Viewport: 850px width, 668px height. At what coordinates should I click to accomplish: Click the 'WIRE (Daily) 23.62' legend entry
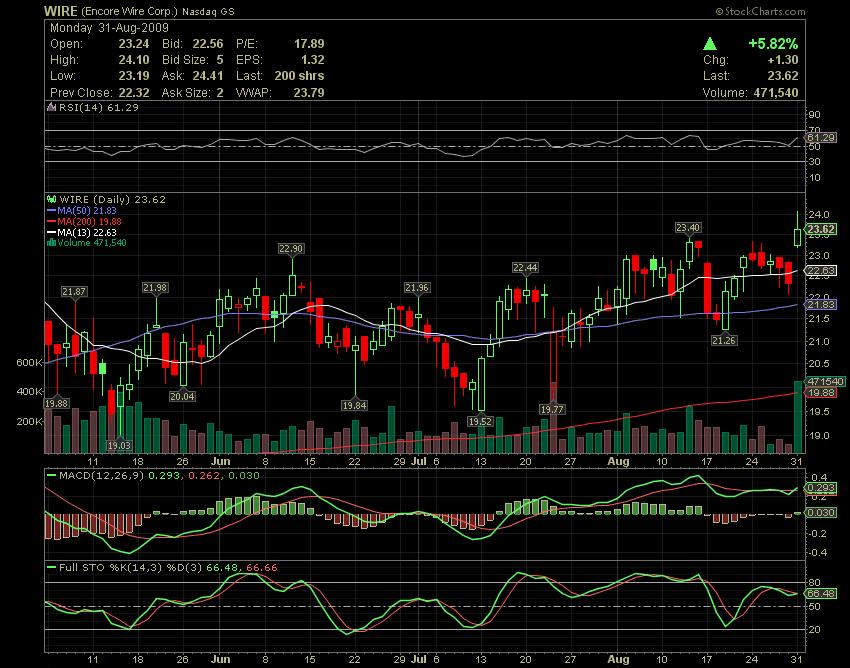(x=112, y=200)
